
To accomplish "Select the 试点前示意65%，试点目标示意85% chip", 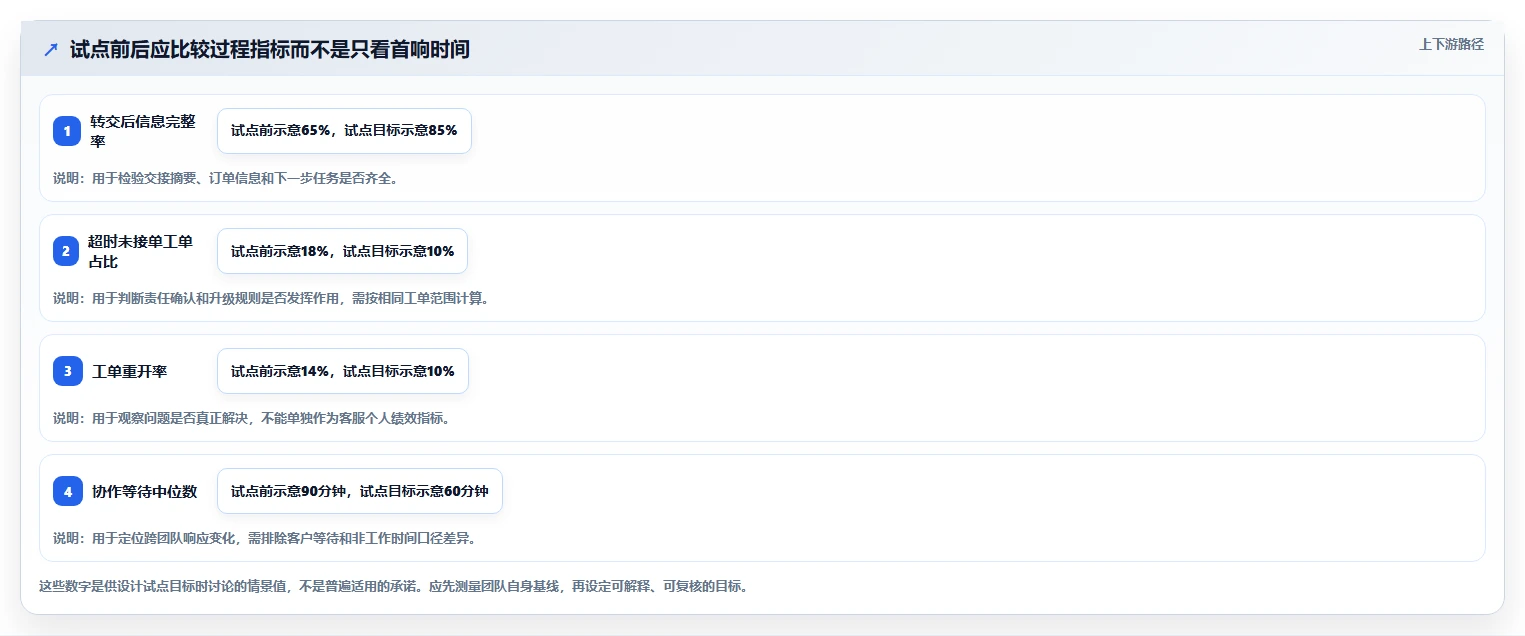I will pyautogui.click(x=344, y=131).
